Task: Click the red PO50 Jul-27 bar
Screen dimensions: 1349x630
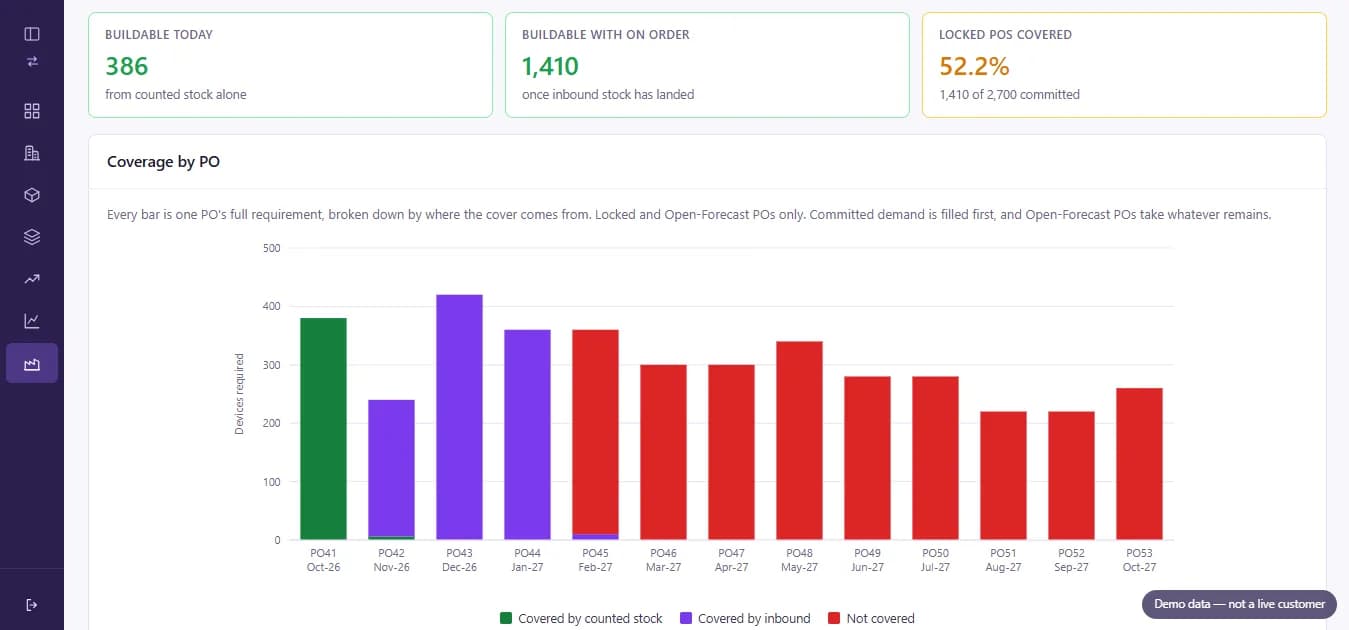Action: tap(935, 458)
